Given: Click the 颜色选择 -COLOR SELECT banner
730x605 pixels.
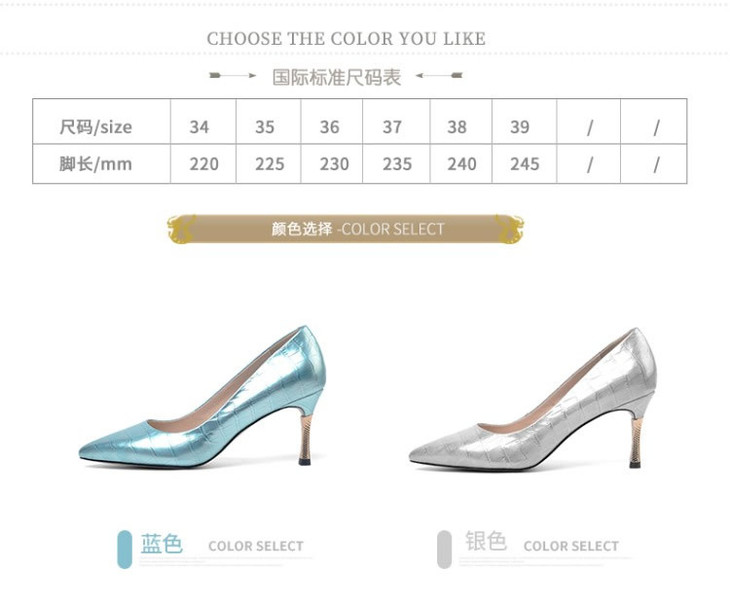Looking at the screenshot, I should click(x=357, y=229).
